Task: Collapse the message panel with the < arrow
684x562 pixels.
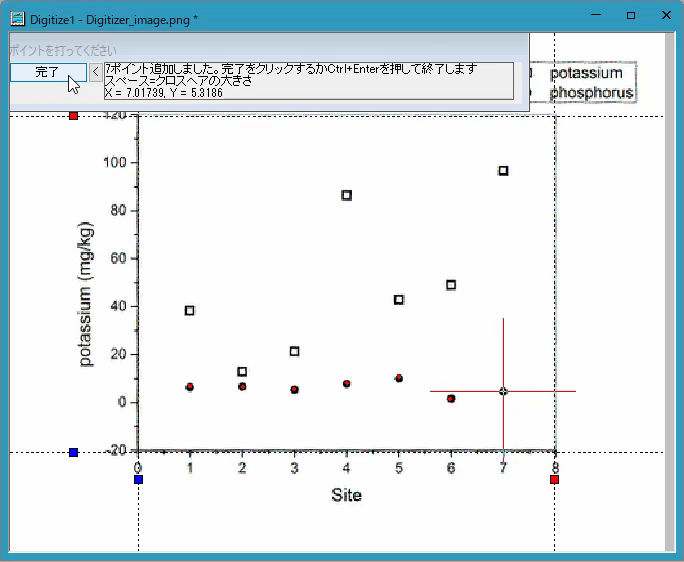Action: pyautogui.click(x=96, y=72)
